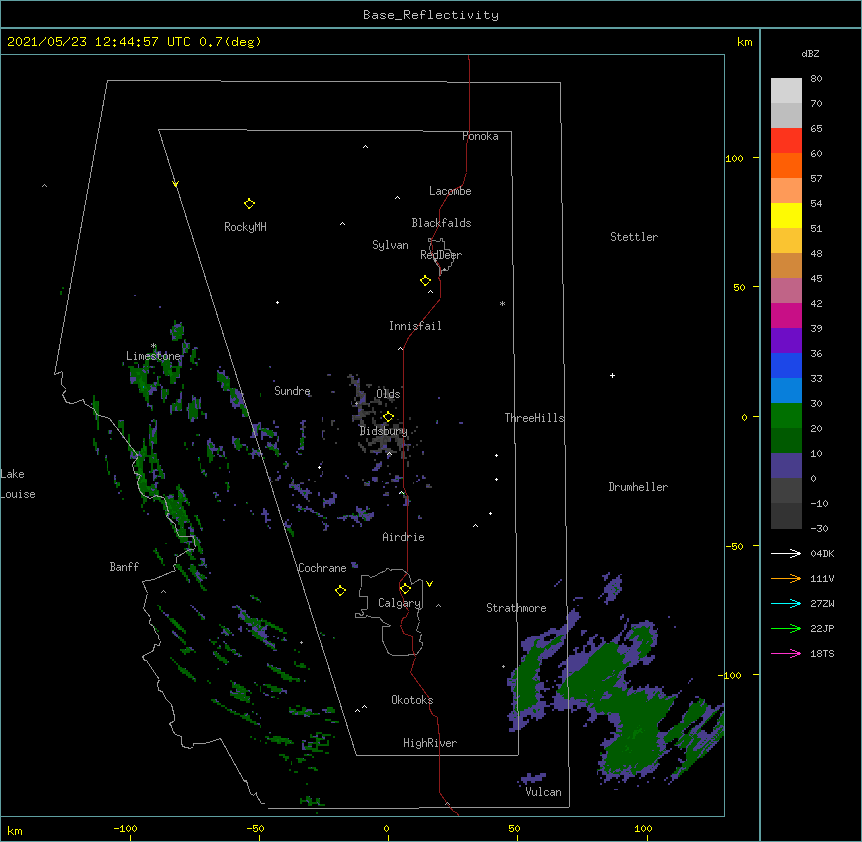862x842 pixels.
Task: Click the Okotoks label
Action: tap(412, 700)
